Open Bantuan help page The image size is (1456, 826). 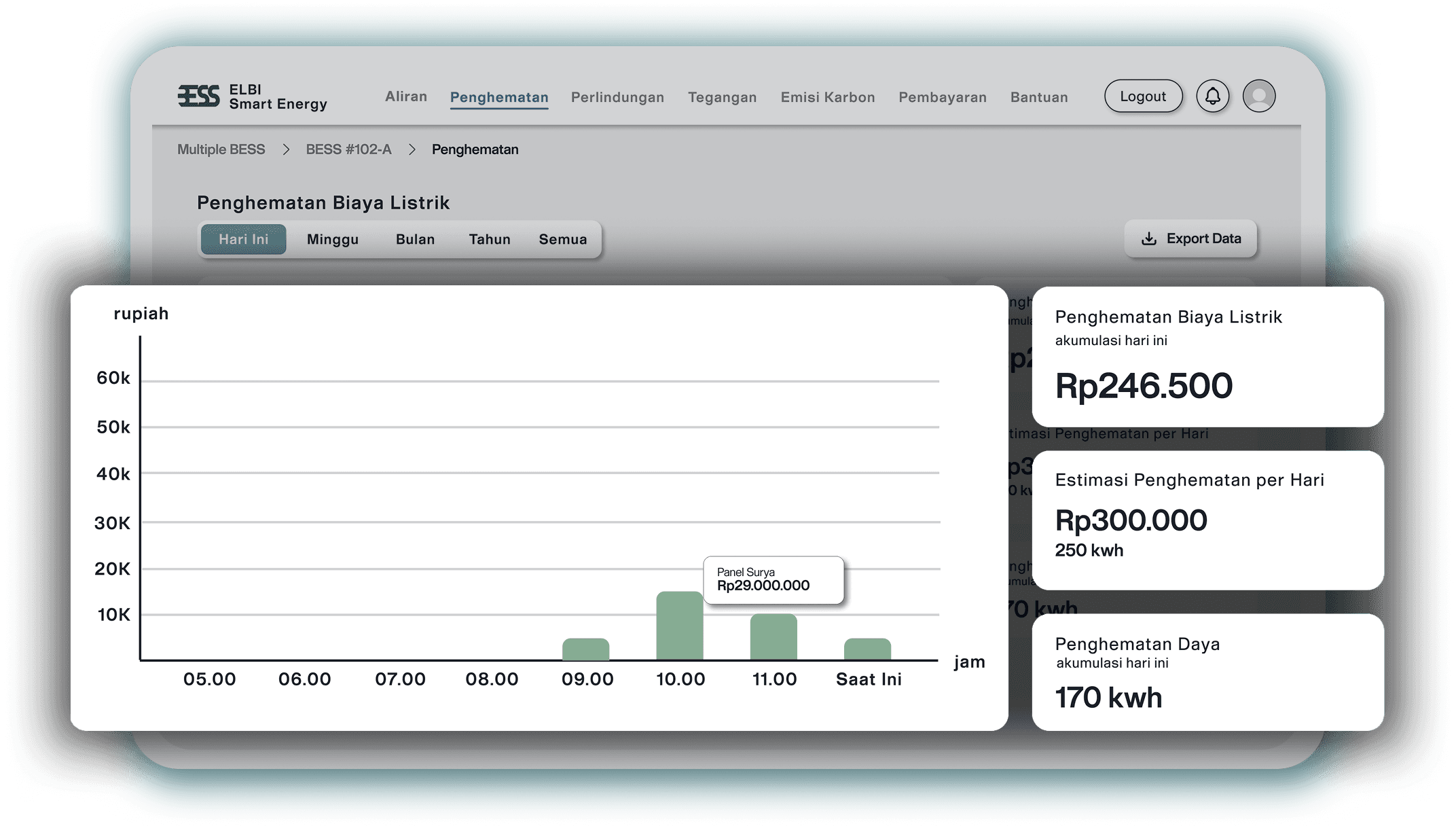tap(1039, 97)
